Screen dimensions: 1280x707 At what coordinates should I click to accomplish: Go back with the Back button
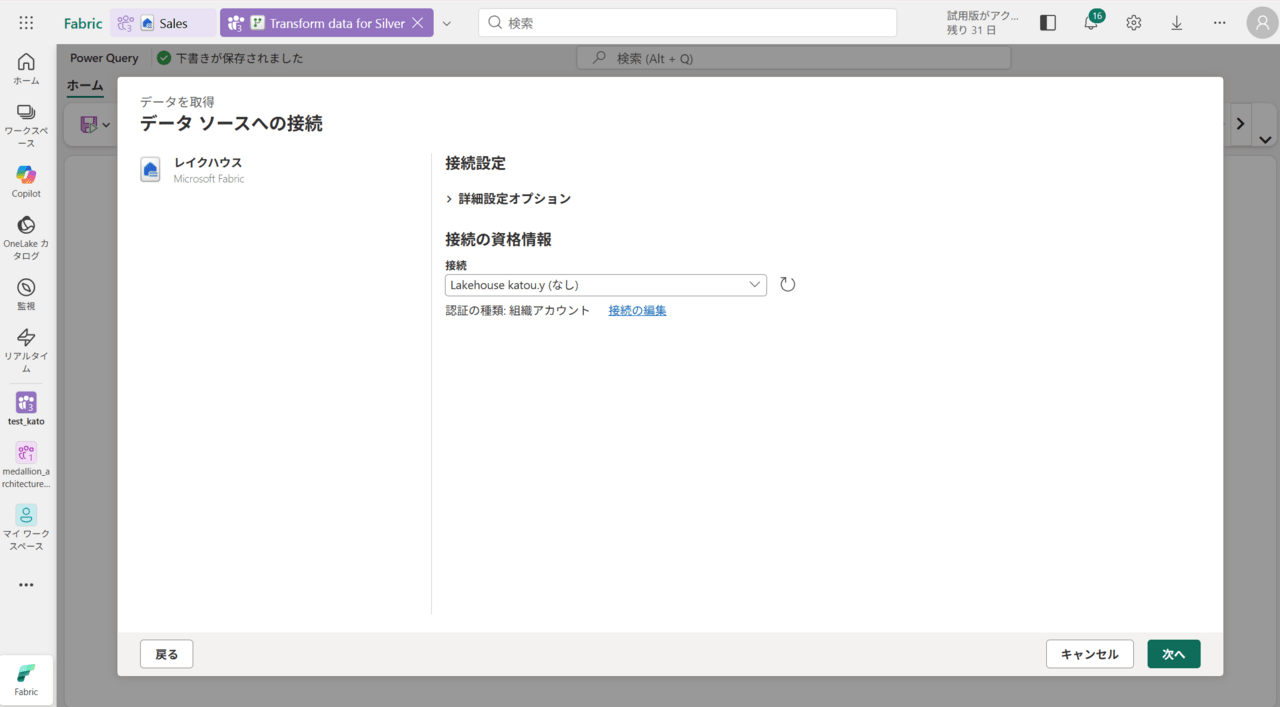(x=166, y=654)
